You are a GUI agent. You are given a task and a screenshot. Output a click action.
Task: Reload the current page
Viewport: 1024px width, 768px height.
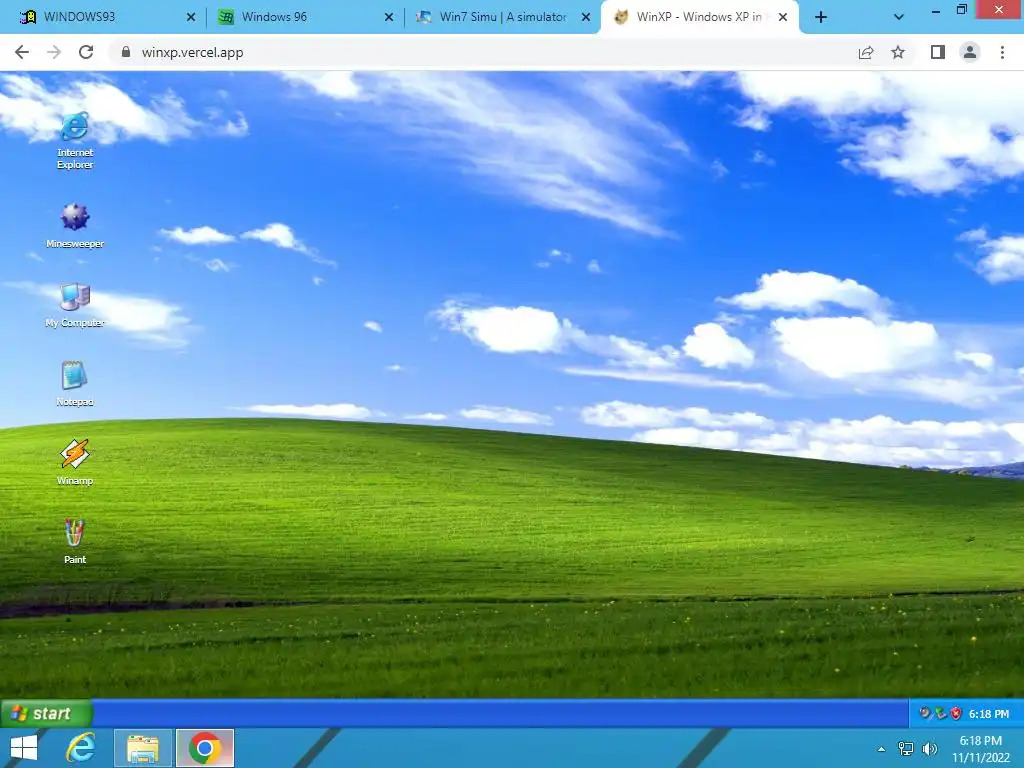point(86,52)
